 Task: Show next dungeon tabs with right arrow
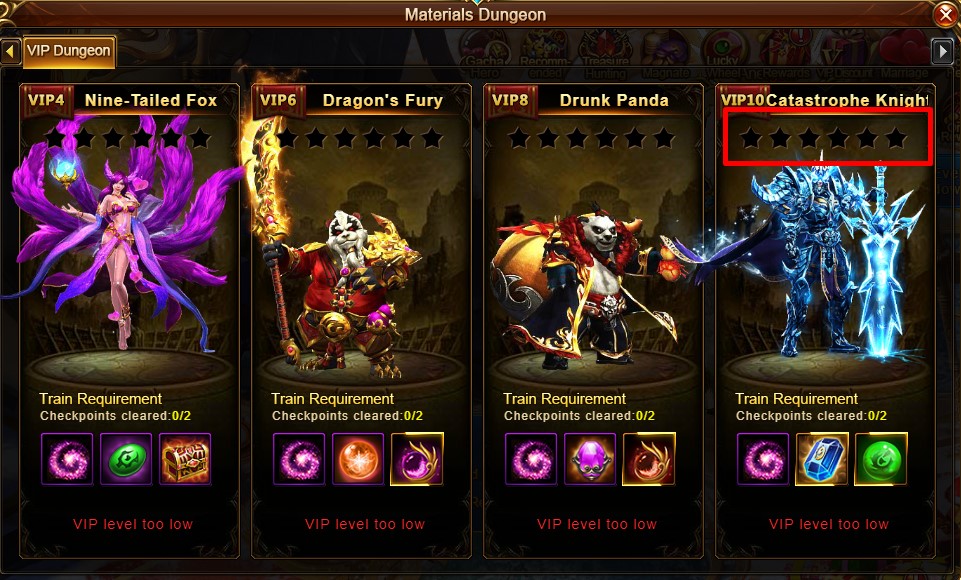[942, 51]
